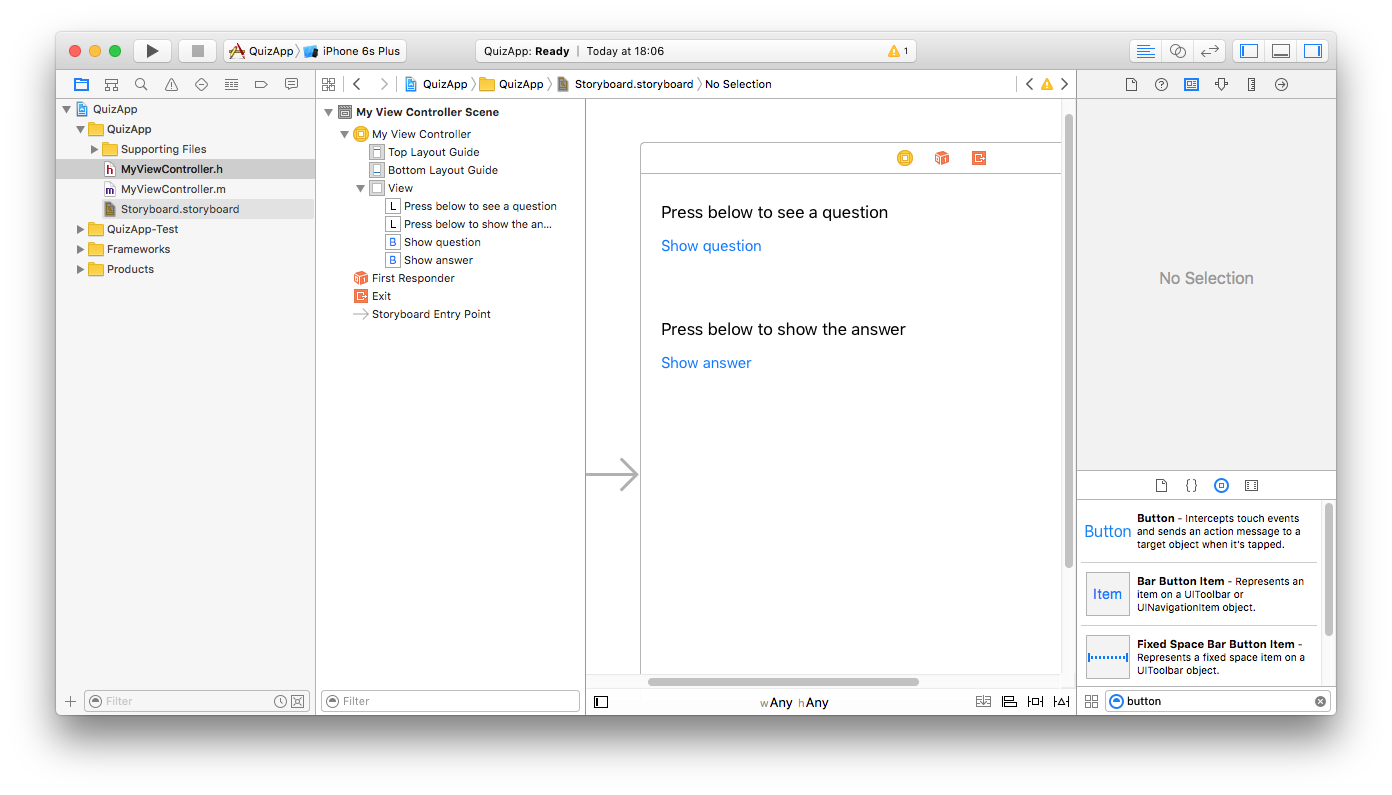Select MyViewController.m in project navigator

tap(172, 189)
